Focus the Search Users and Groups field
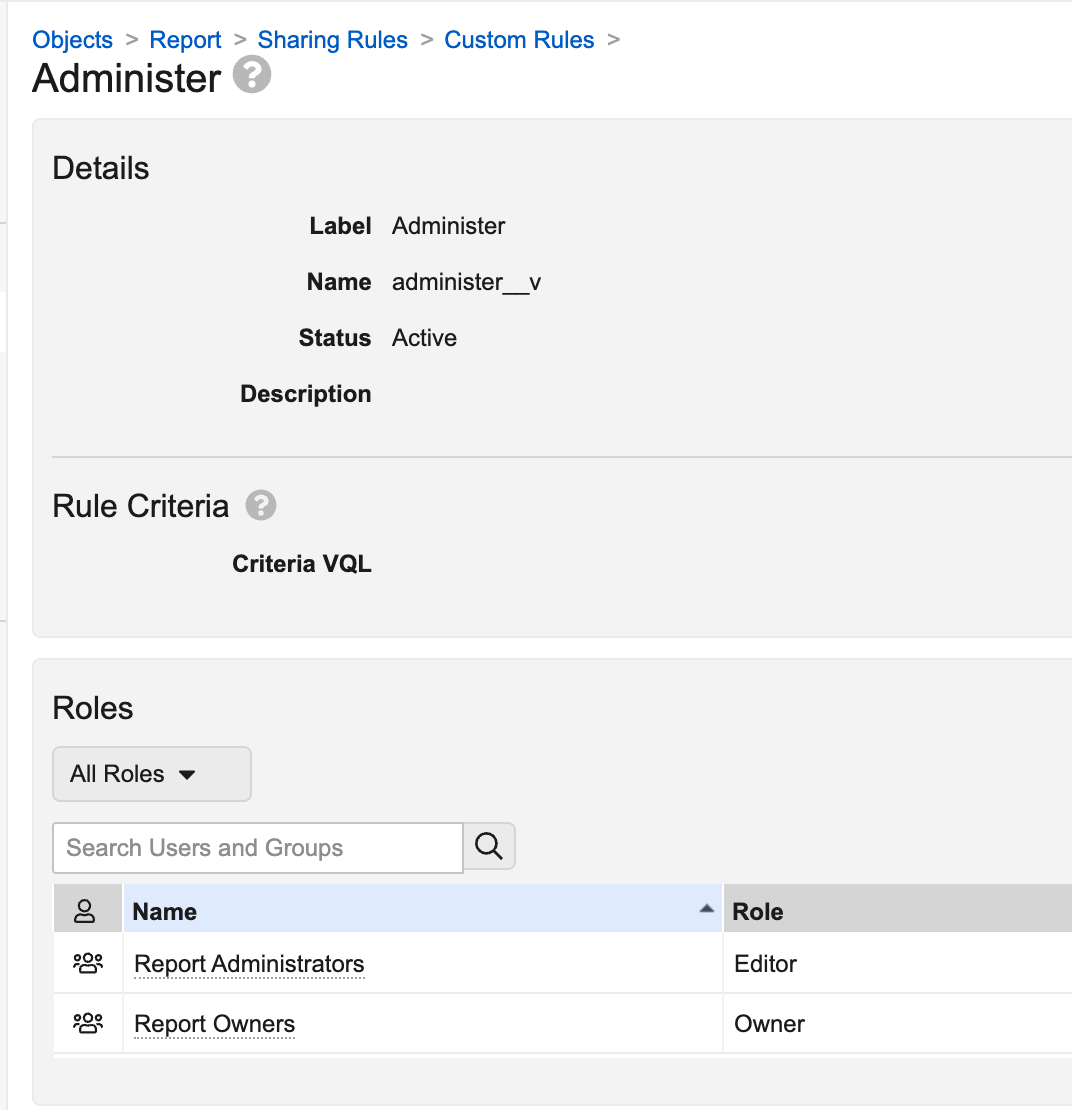Viewport: 1072px width, 1110px height. [257, 848]
